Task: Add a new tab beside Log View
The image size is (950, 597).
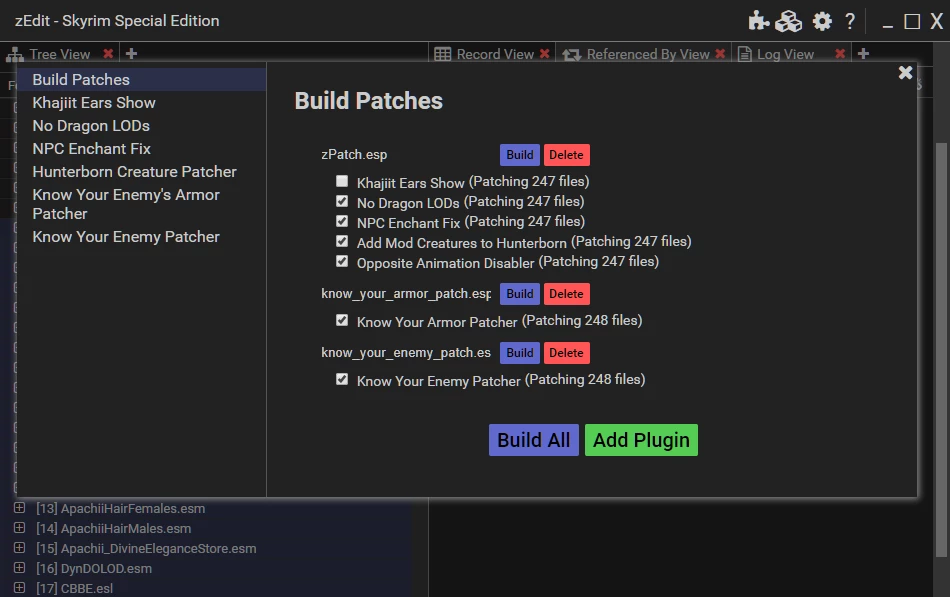Action: [x=863, y=53]
